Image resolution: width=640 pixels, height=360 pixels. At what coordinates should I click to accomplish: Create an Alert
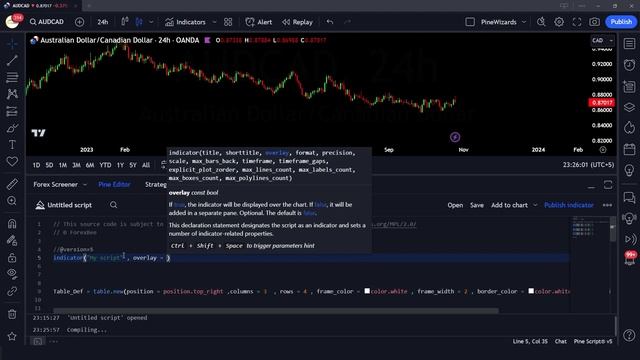pos(259,22)
